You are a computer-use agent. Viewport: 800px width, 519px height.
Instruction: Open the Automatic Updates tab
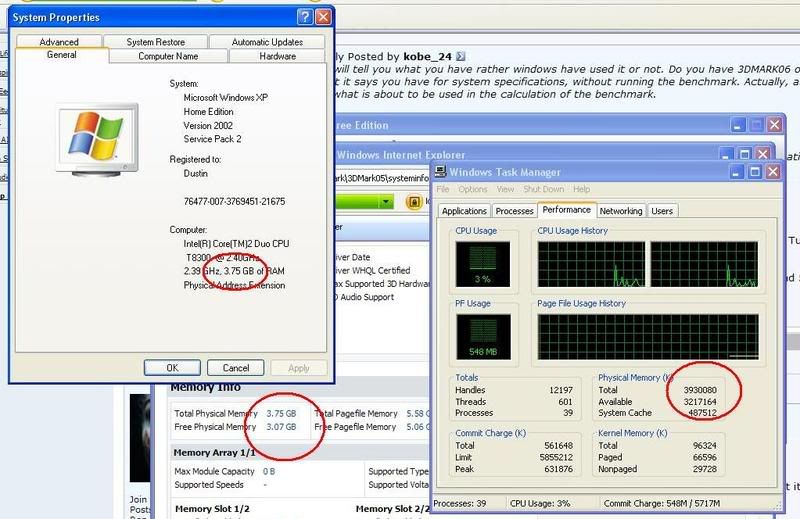pyautogui.click(x=267, y=42)
